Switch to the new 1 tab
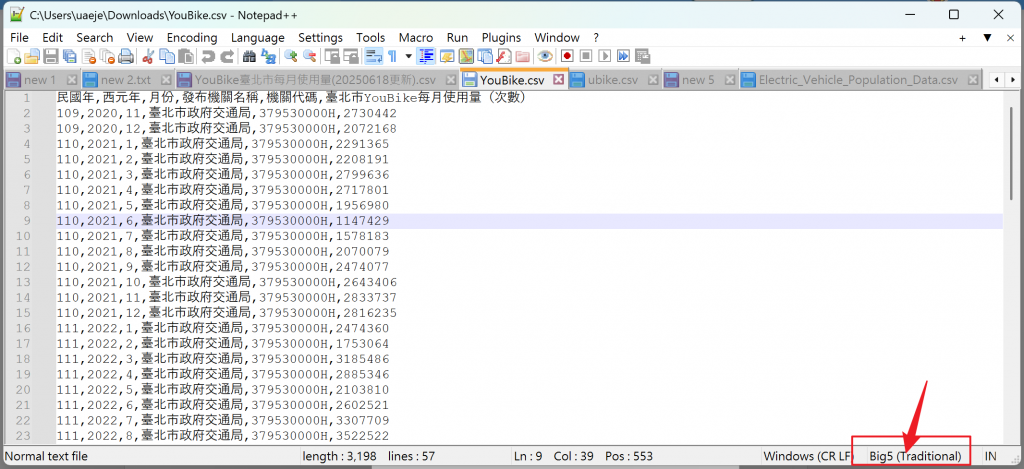1024x469 pixels. (x=40, y=80)
